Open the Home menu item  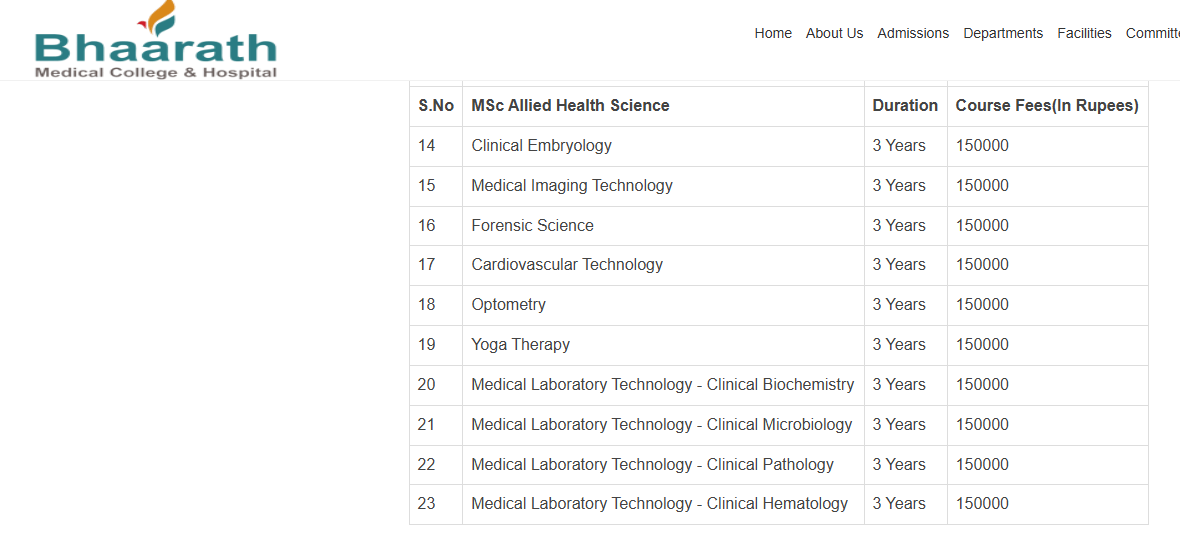[773, 33]
